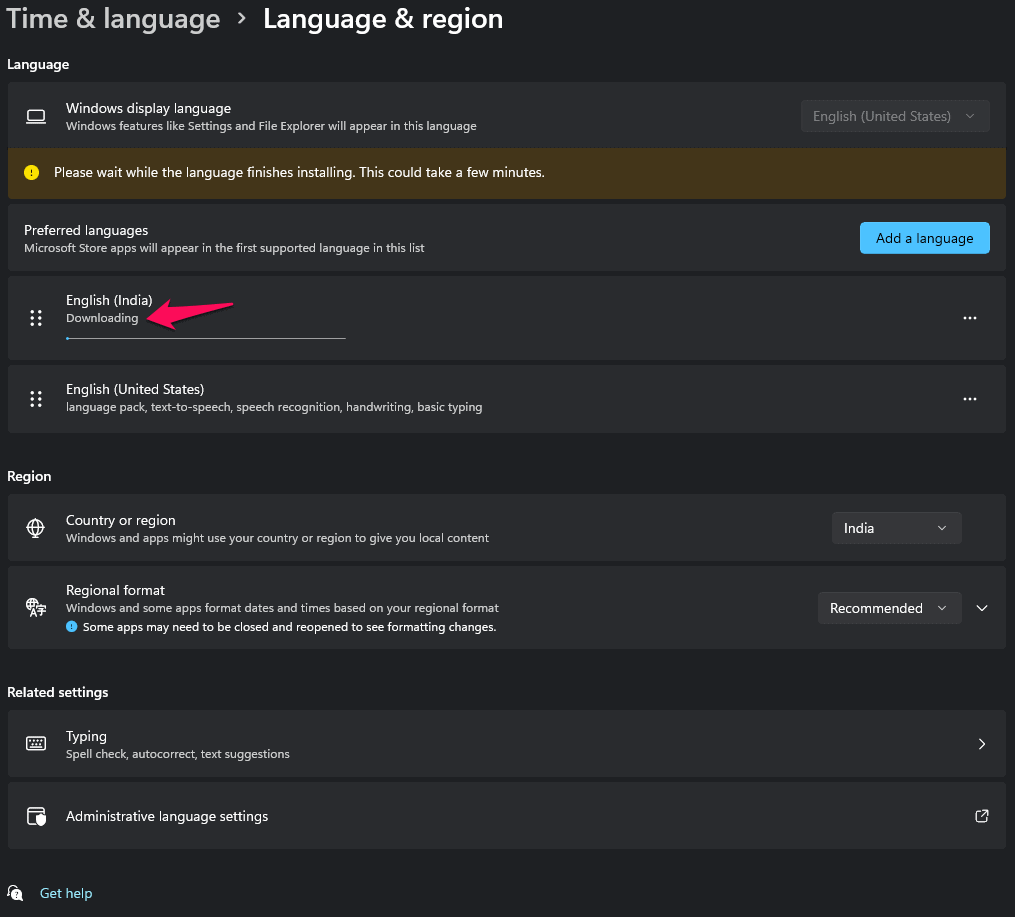
Task: Click the laptop icon for Windows display language
Action: click(36, 116)
